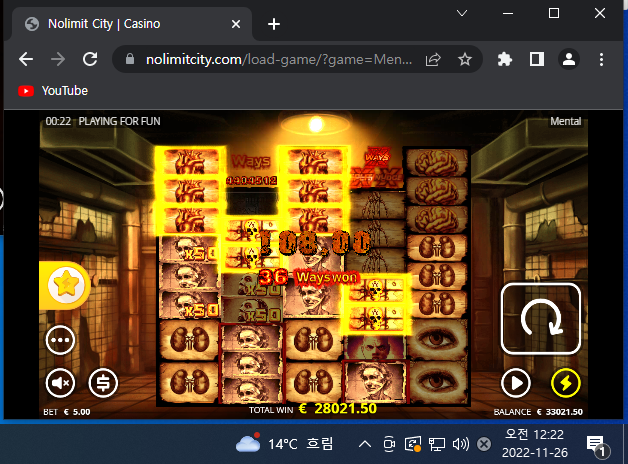Start autoplay with the play button
The width and height of the screenshot is (628, 464).
(516, 383)
